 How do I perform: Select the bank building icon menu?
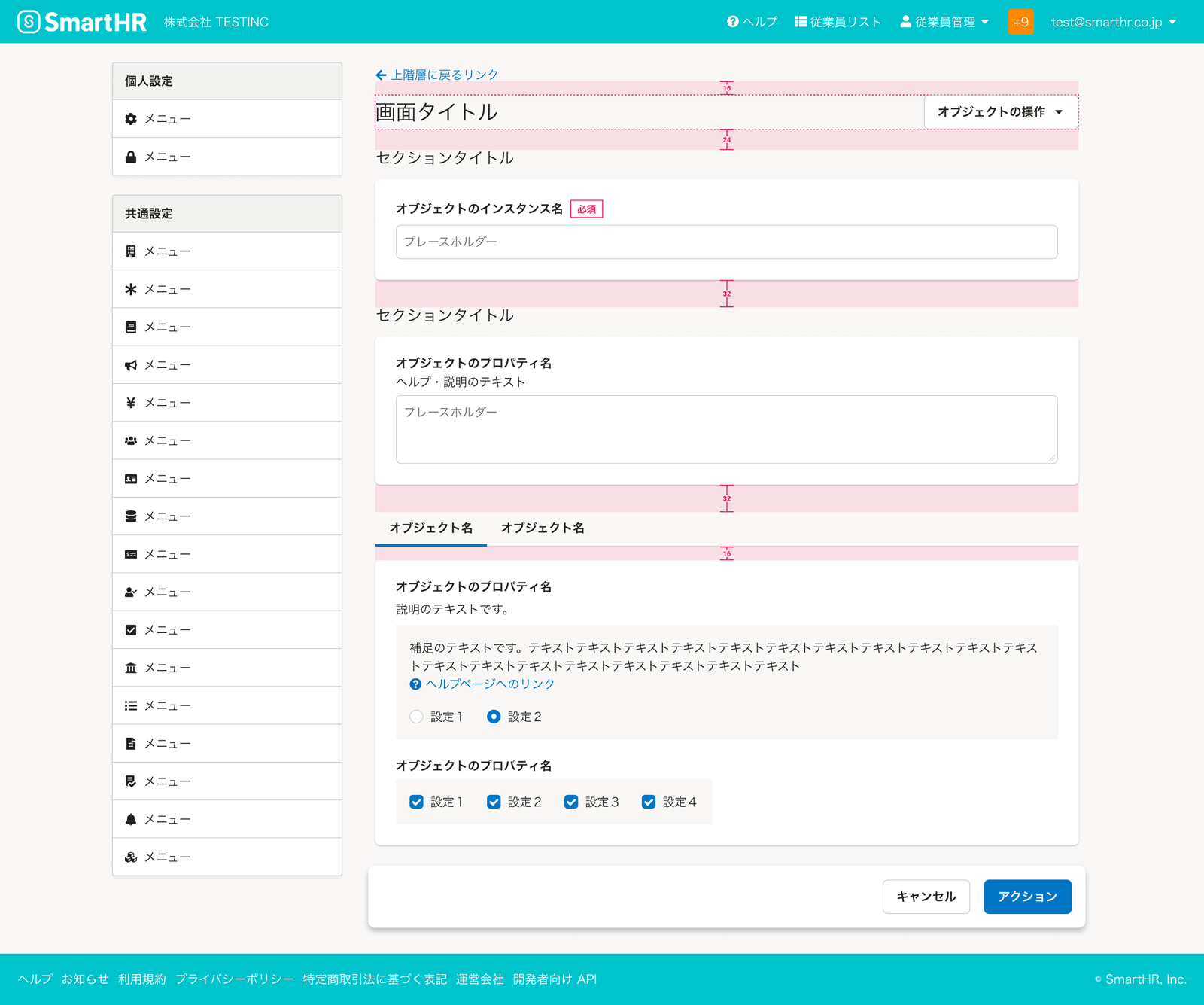click(x=131, y=668)
